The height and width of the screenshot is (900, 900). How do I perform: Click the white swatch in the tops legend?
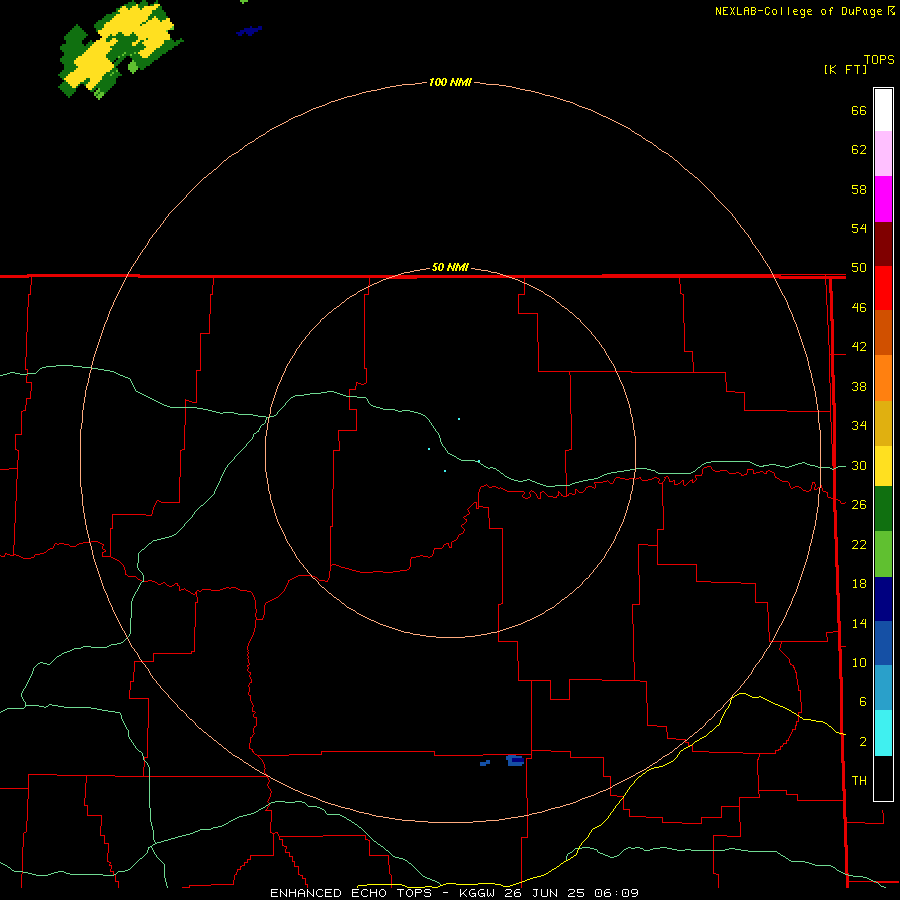click(883, 110)
